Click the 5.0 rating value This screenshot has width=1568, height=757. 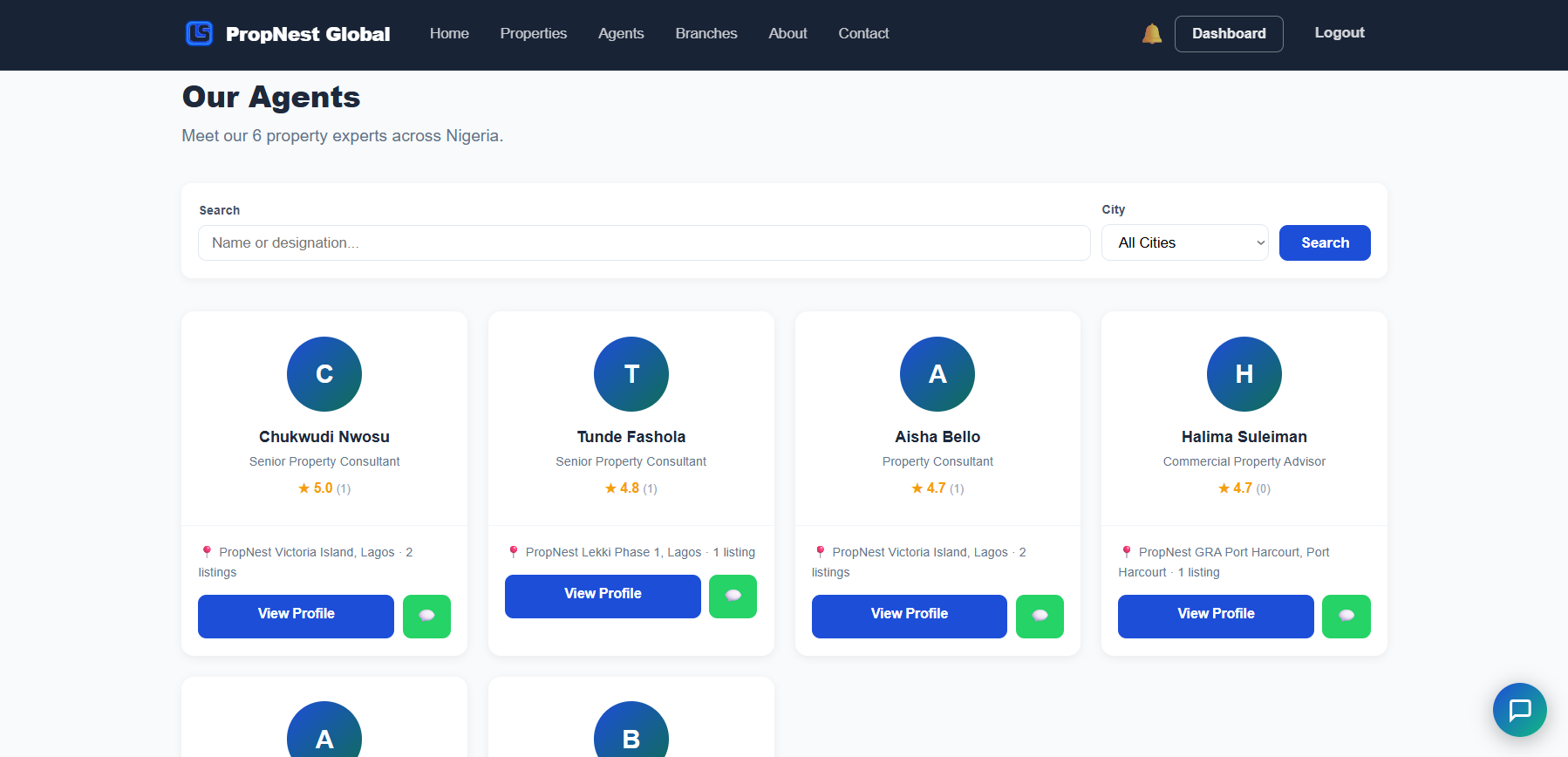click(324, 488)
